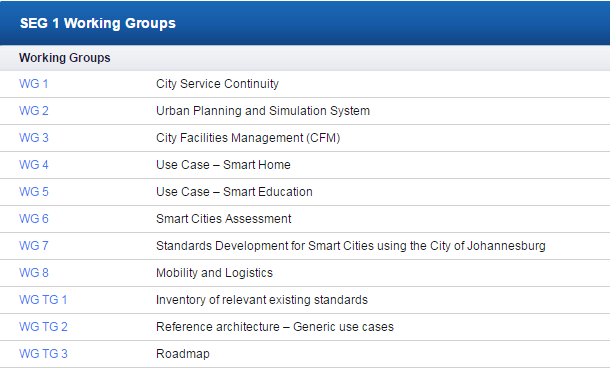This screenshot has width=610, height=368.
Task: Click the WG TG 3 link
Action: (x=43, y=354)
